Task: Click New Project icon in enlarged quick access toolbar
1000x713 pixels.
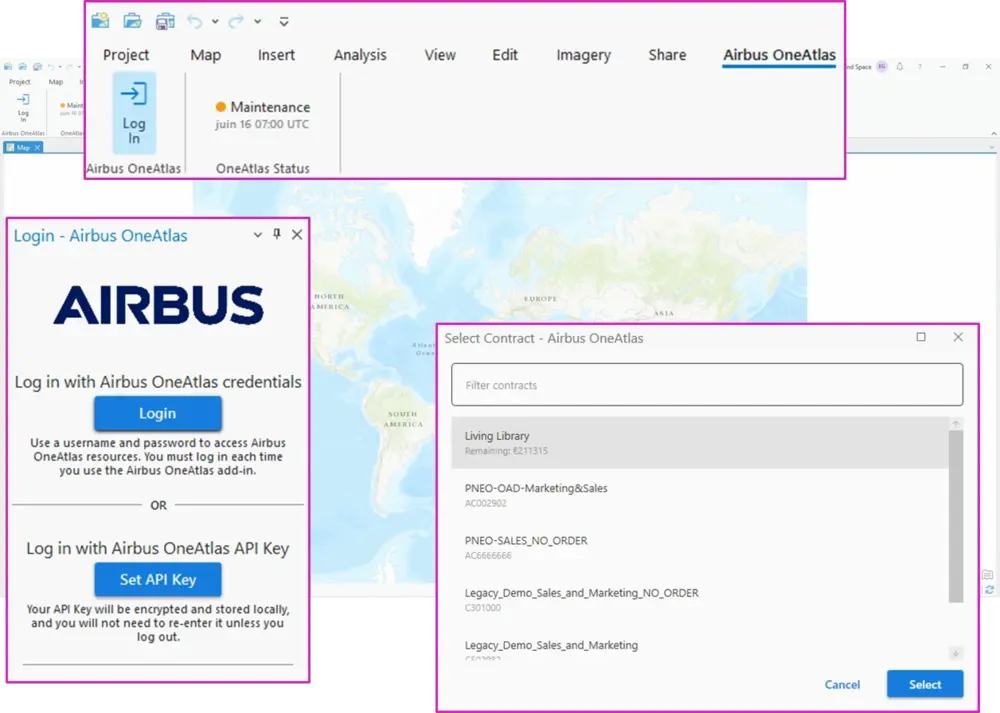Action: click(100, 21)
